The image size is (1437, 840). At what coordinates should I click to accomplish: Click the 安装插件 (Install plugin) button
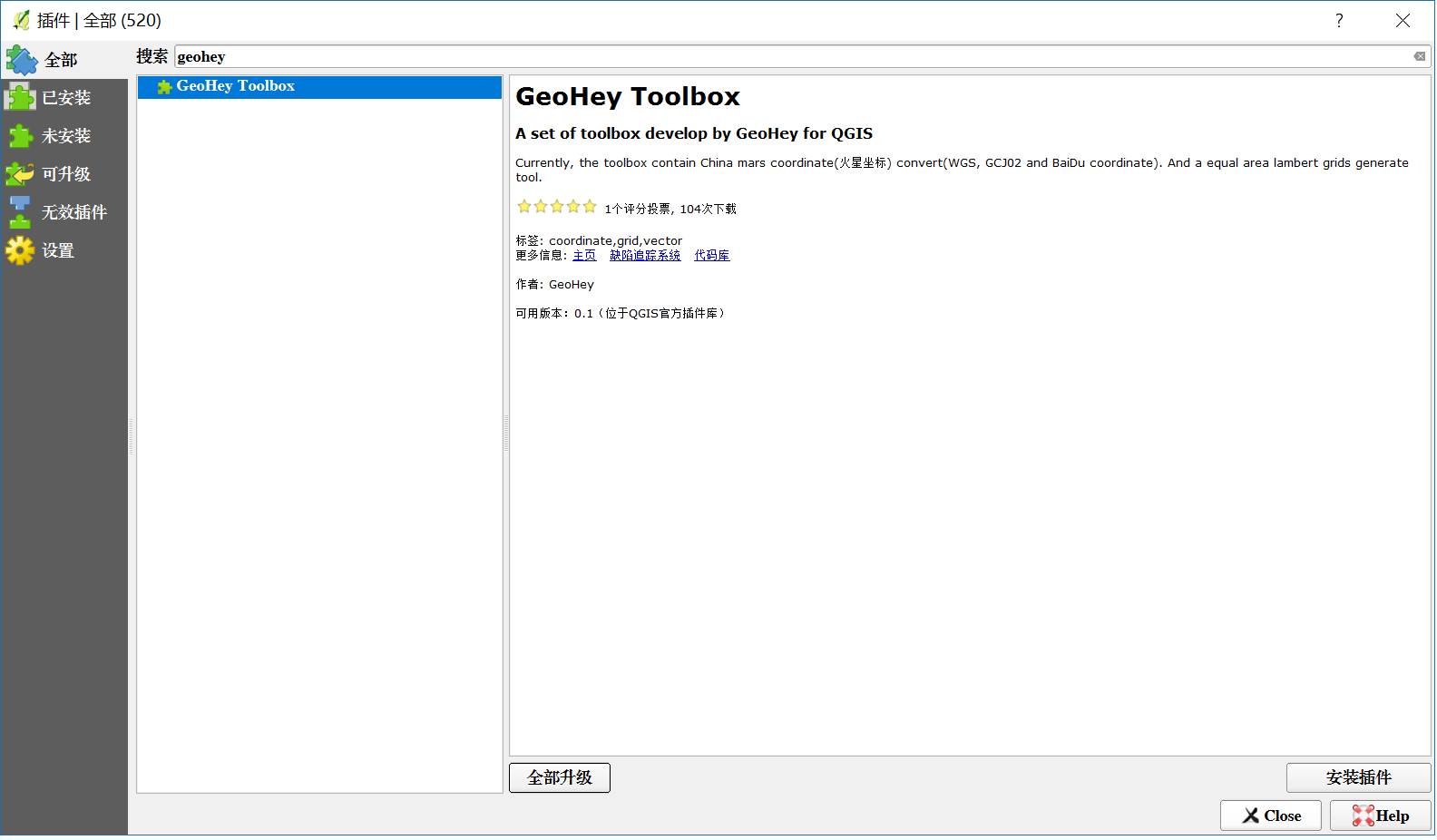point(1358,777)
